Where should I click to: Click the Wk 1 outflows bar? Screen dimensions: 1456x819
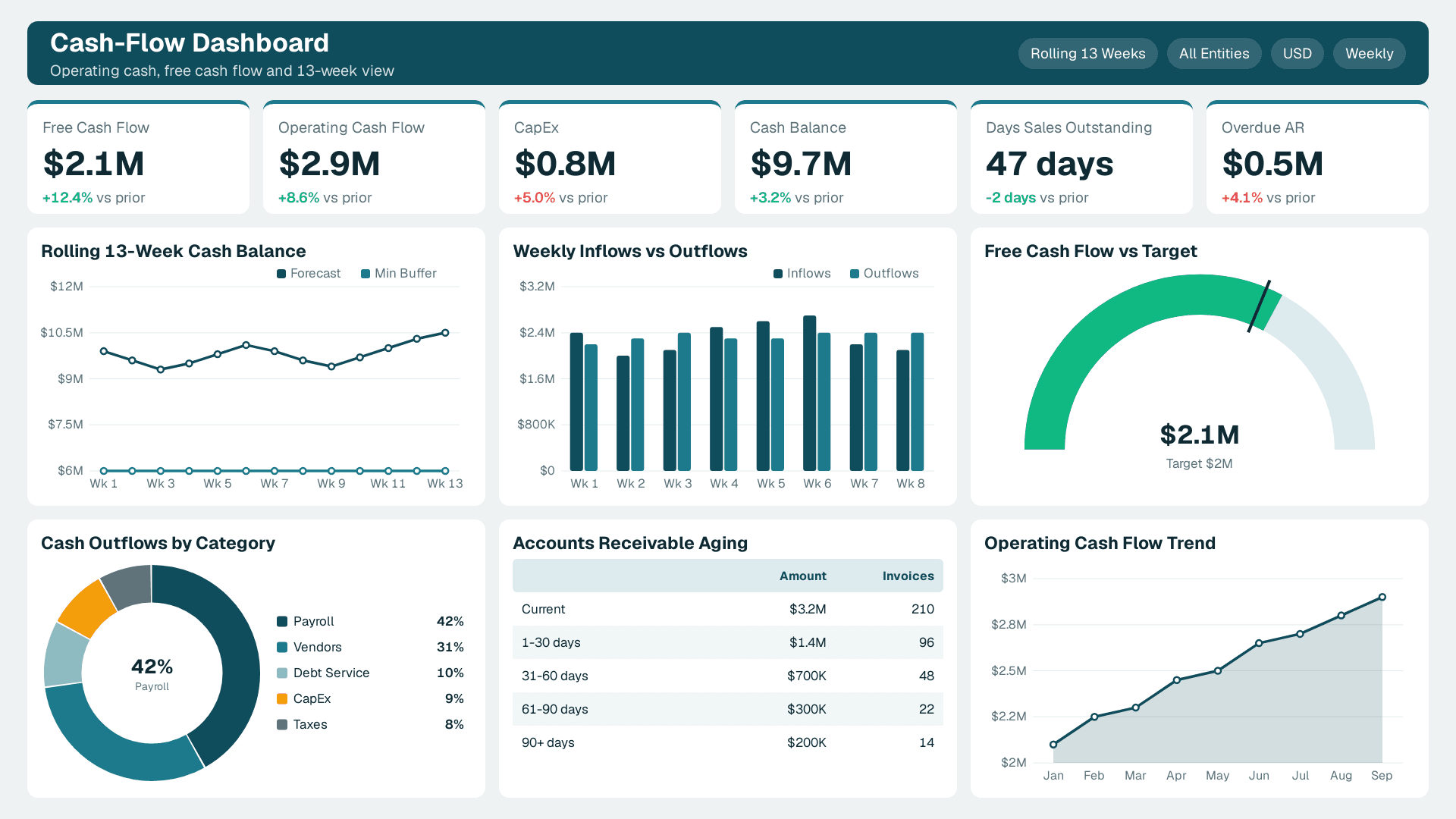(591, 408)
